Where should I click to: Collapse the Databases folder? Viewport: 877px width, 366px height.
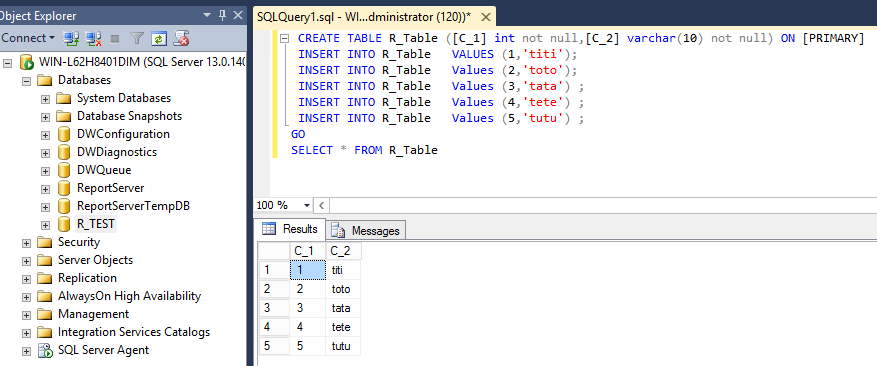pyautogui.click(x=26, y=81)
